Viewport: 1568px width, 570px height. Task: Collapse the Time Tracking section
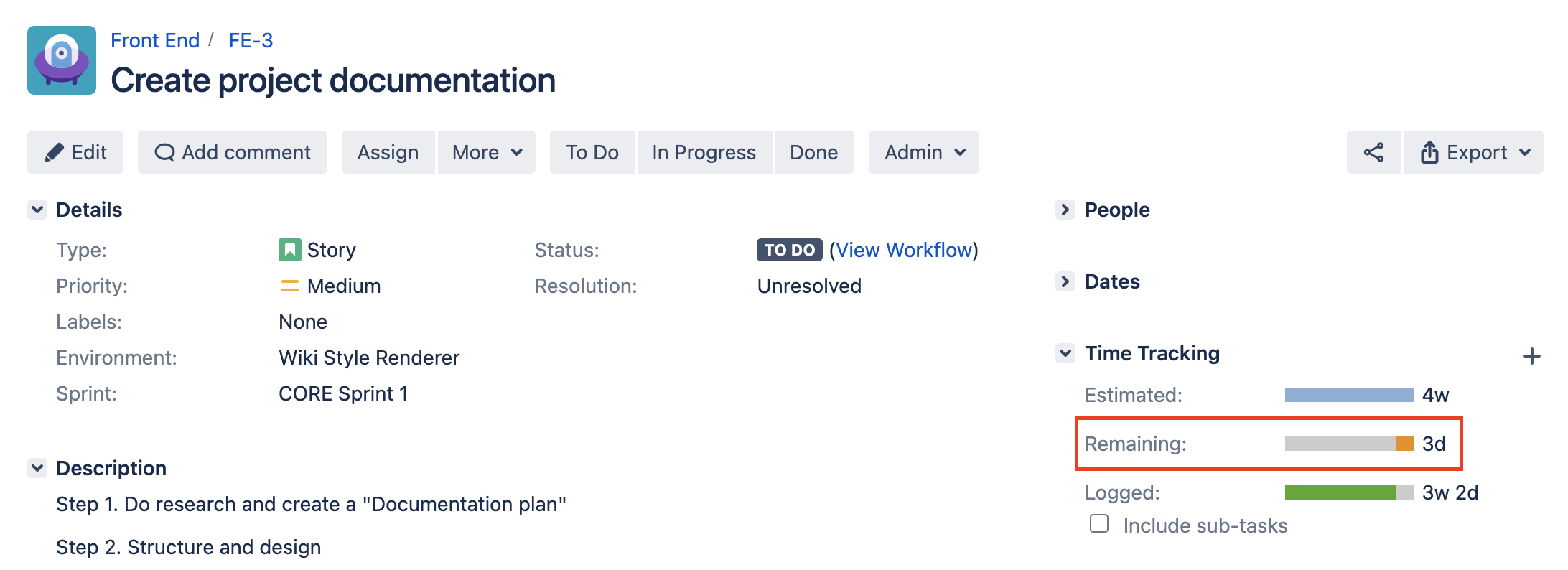coord(1065,353)
